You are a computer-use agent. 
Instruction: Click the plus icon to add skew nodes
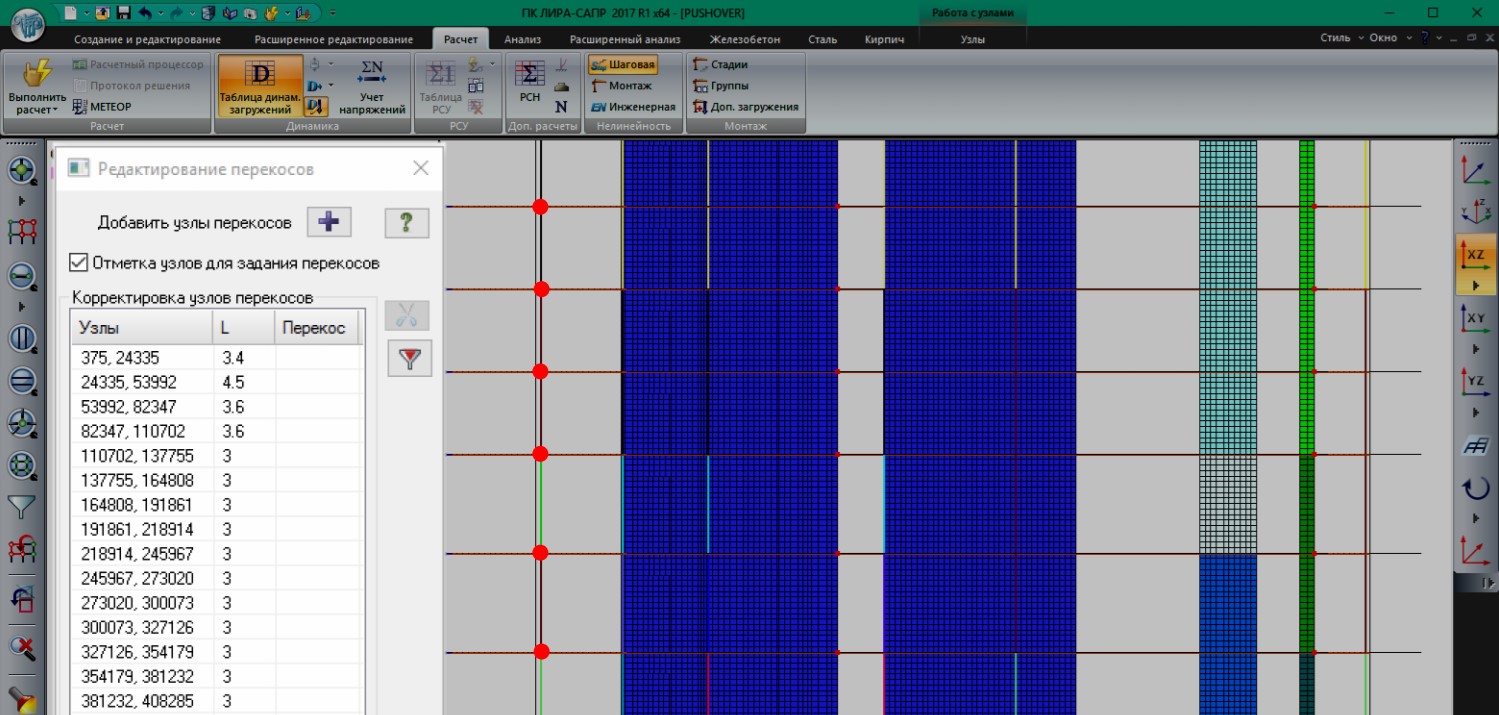(x=329, y=222)
